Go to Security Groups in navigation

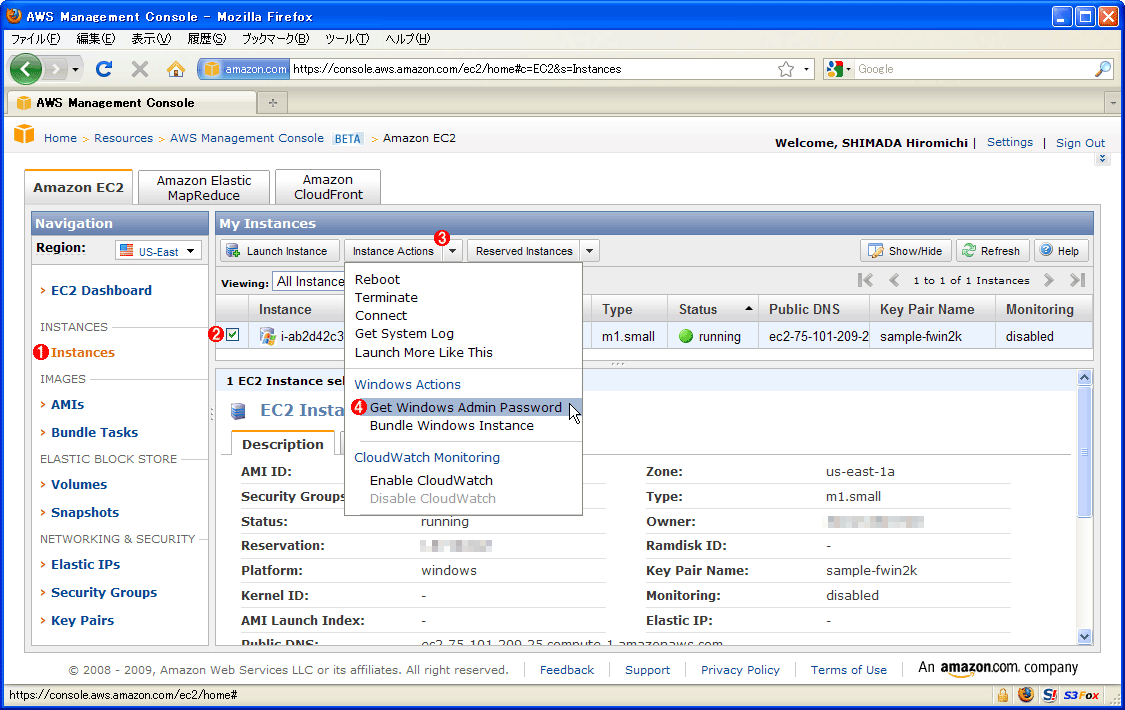click(x=104, y=592)
